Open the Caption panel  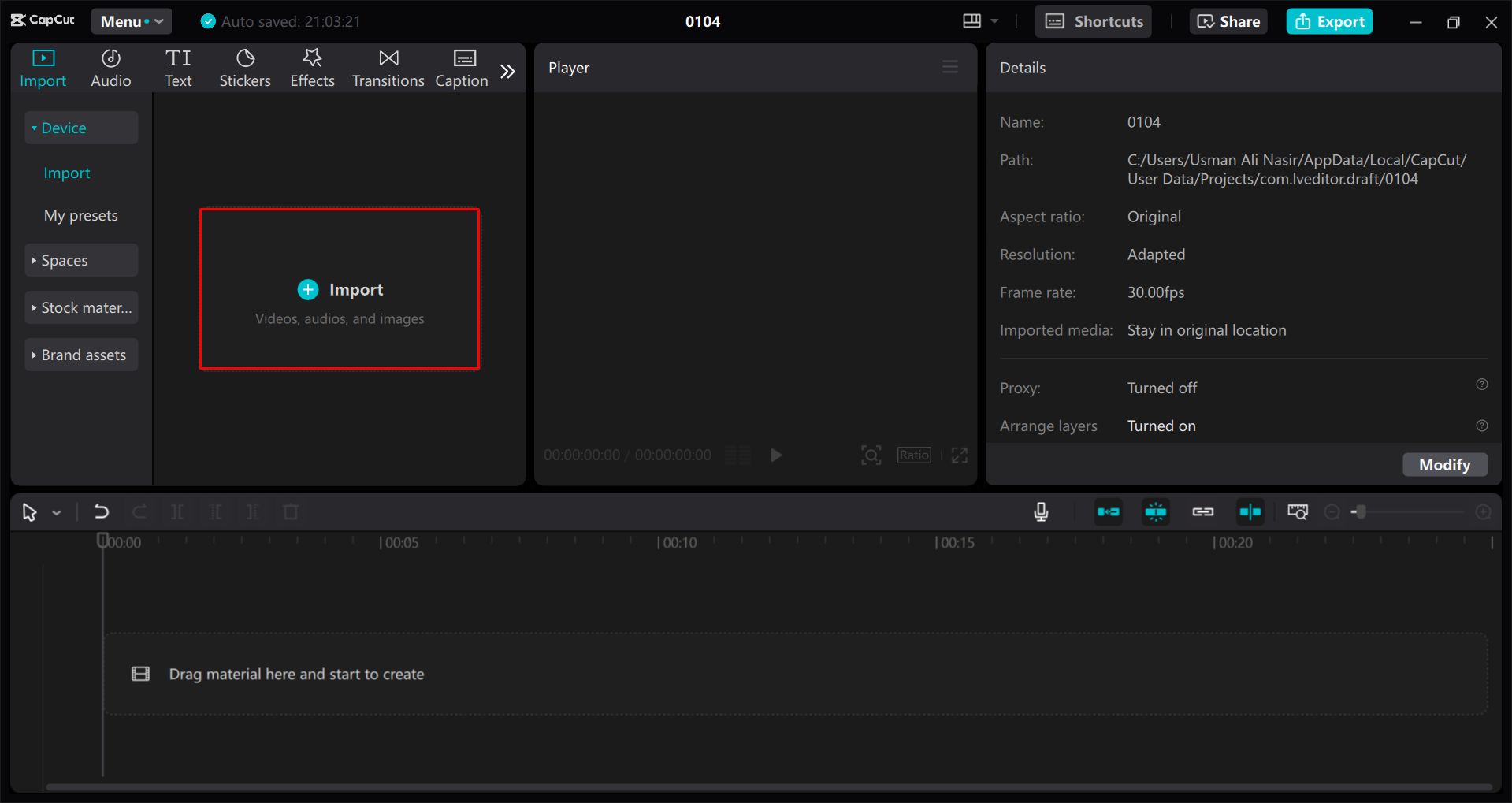coord(462,67)
